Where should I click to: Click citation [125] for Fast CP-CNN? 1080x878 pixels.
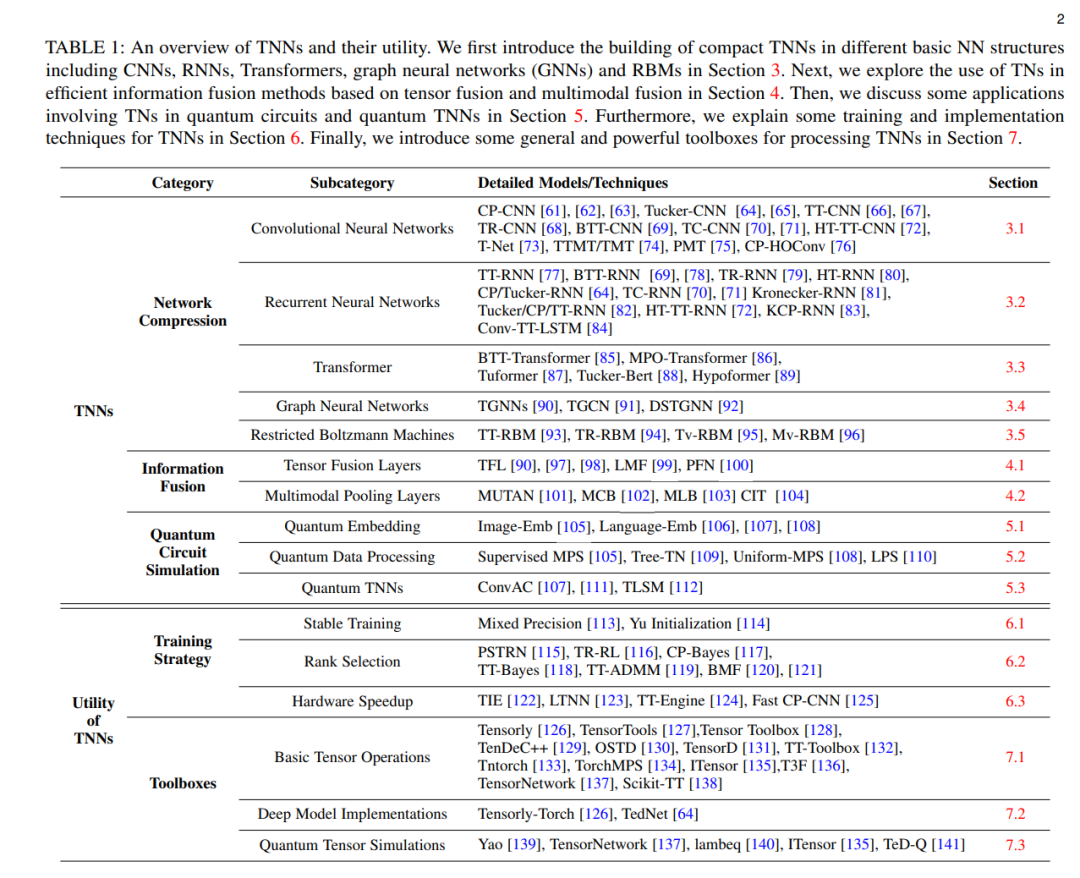coord(862,701)
